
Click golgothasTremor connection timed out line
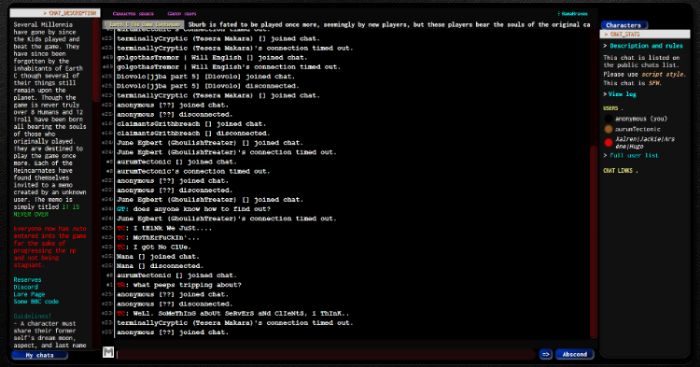pyautogui.click(x=229, y=67)
